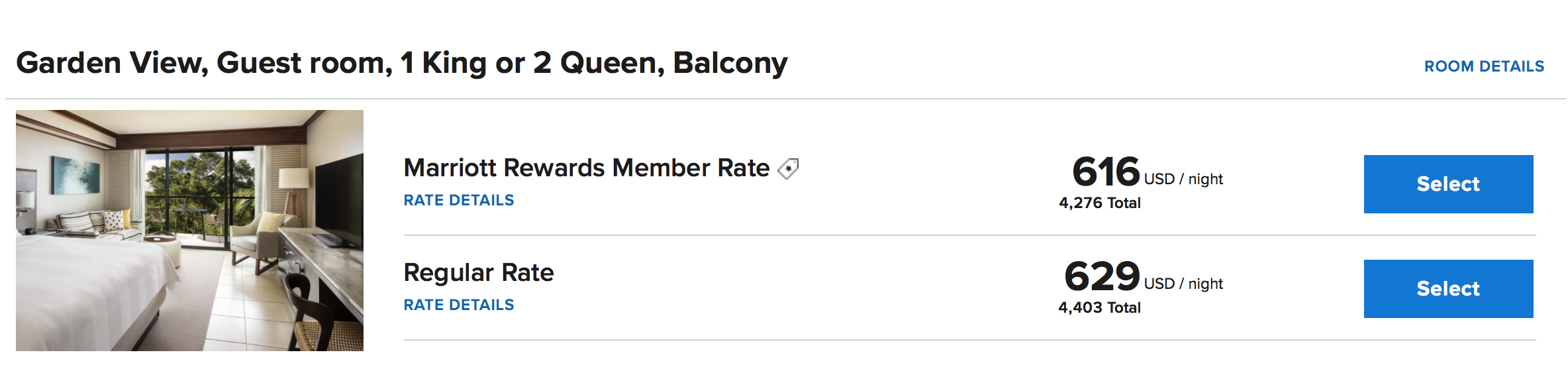Click the member rate tag icon
Screen dimensions: 1568x379
tap(788, 169)
